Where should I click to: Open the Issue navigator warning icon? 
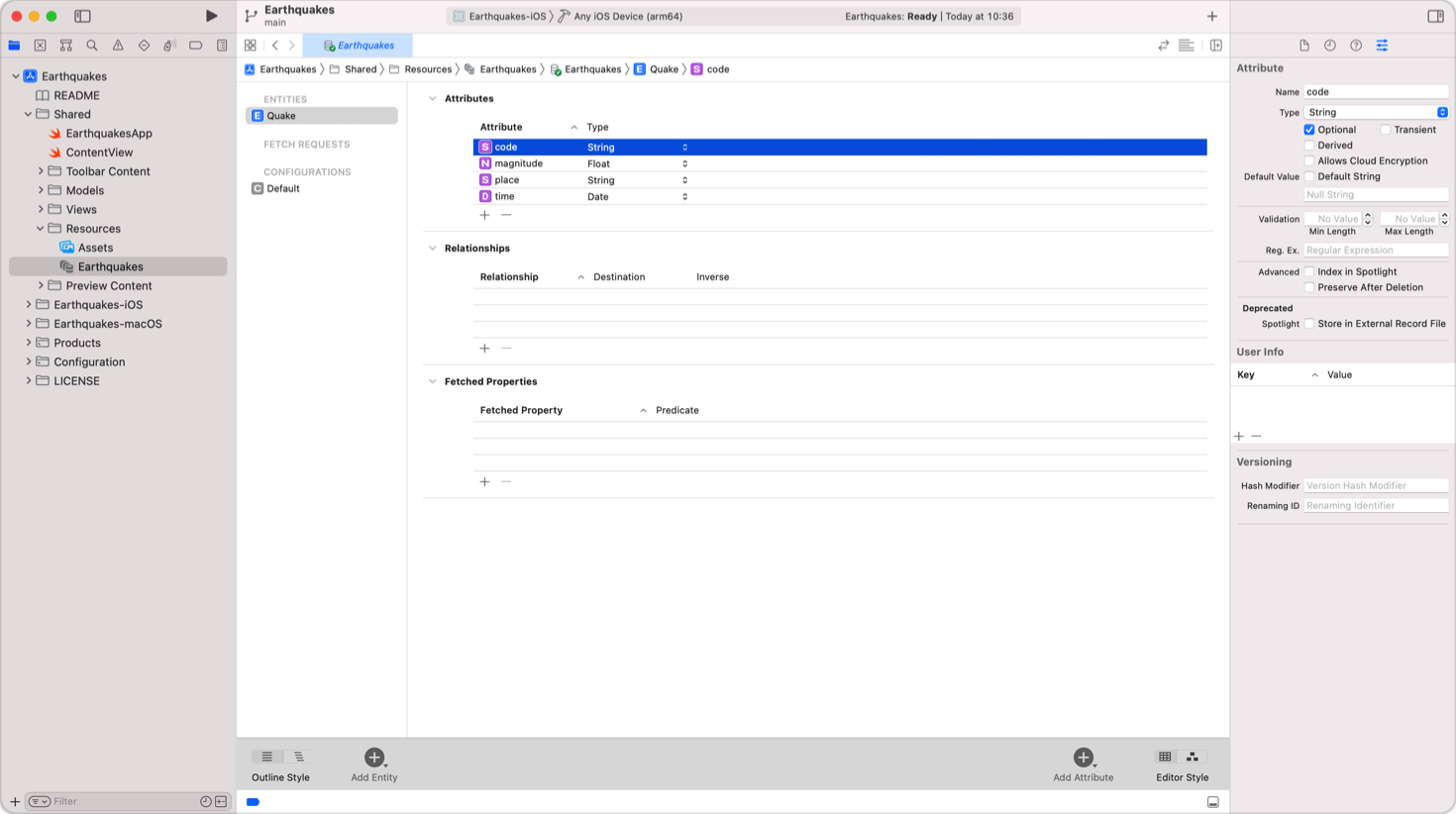[x=118, y=46]
